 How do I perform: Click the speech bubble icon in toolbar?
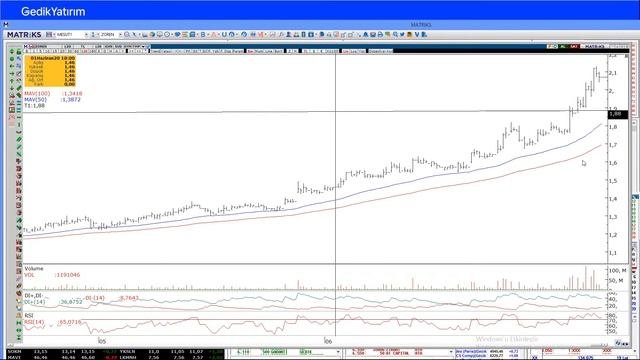point(160,35)
